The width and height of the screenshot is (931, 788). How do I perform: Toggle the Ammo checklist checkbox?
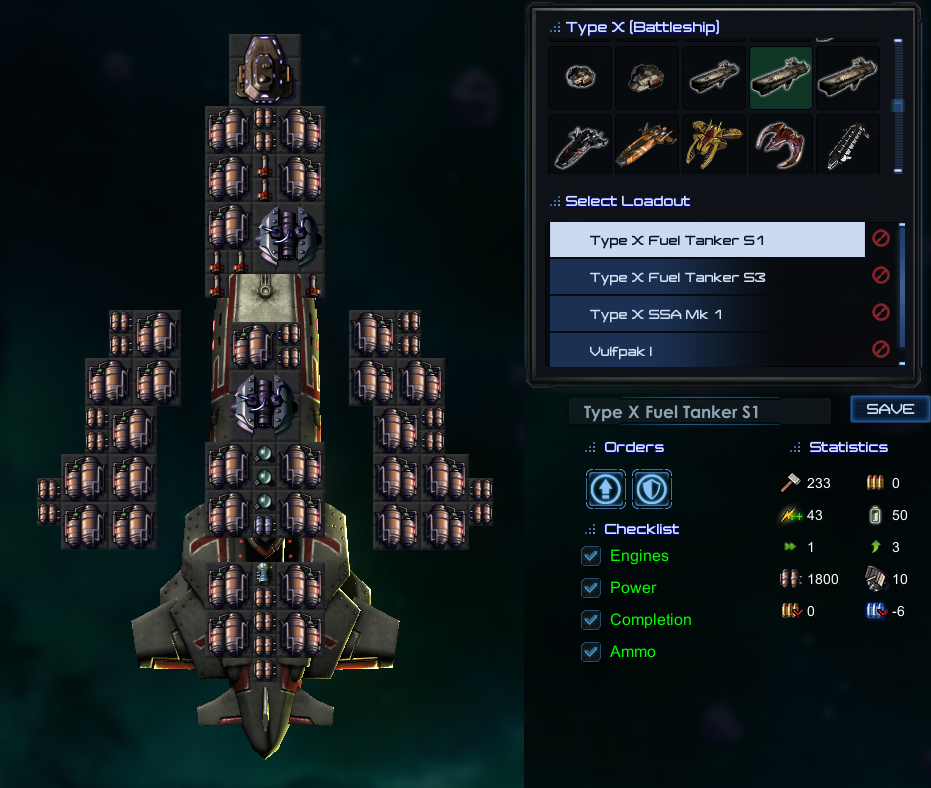coord(591,652)
